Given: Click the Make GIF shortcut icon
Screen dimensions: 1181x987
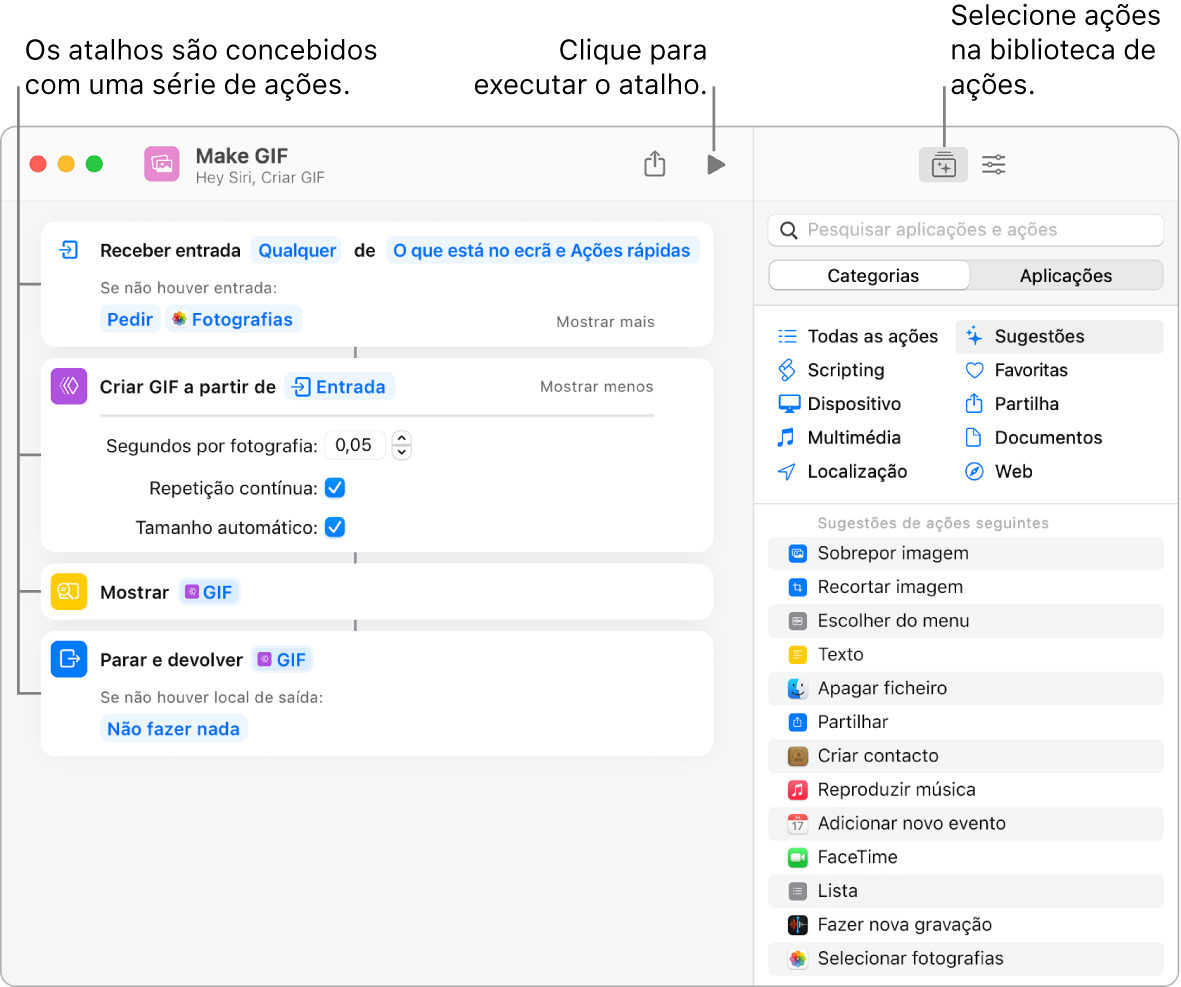Looking at the screenshot, I should tap(161, 164).
